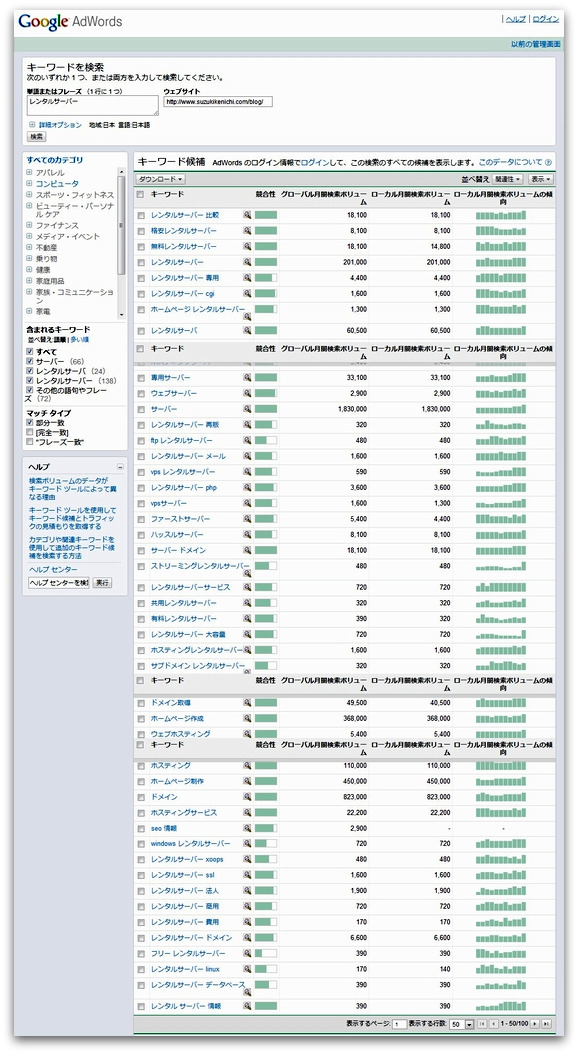Click the vpsサーバー keyword link
The width and height of the screenshot is (578, 1054).
[x=169, y=503]
